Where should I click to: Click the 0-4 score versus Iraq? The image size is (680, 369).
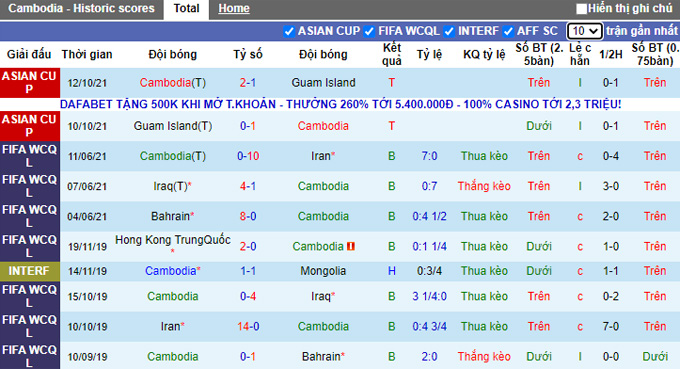[248, 297]
